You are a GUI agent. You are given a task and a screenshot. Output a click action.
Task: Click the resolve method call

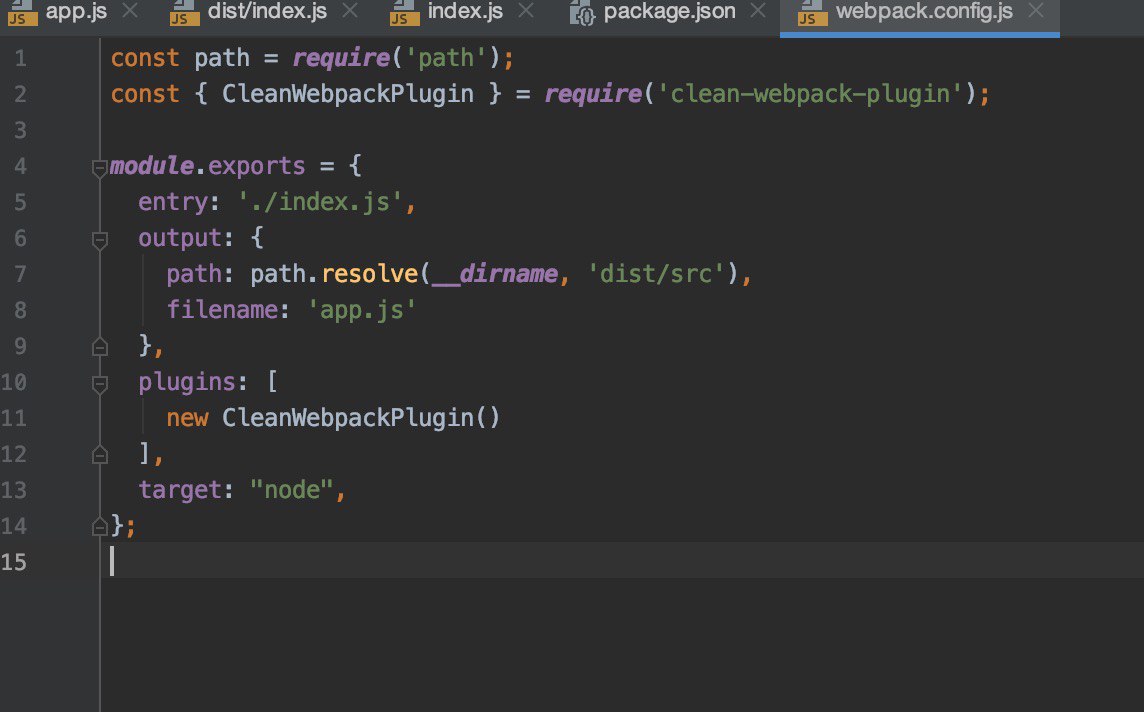click(x=370, y=274)
